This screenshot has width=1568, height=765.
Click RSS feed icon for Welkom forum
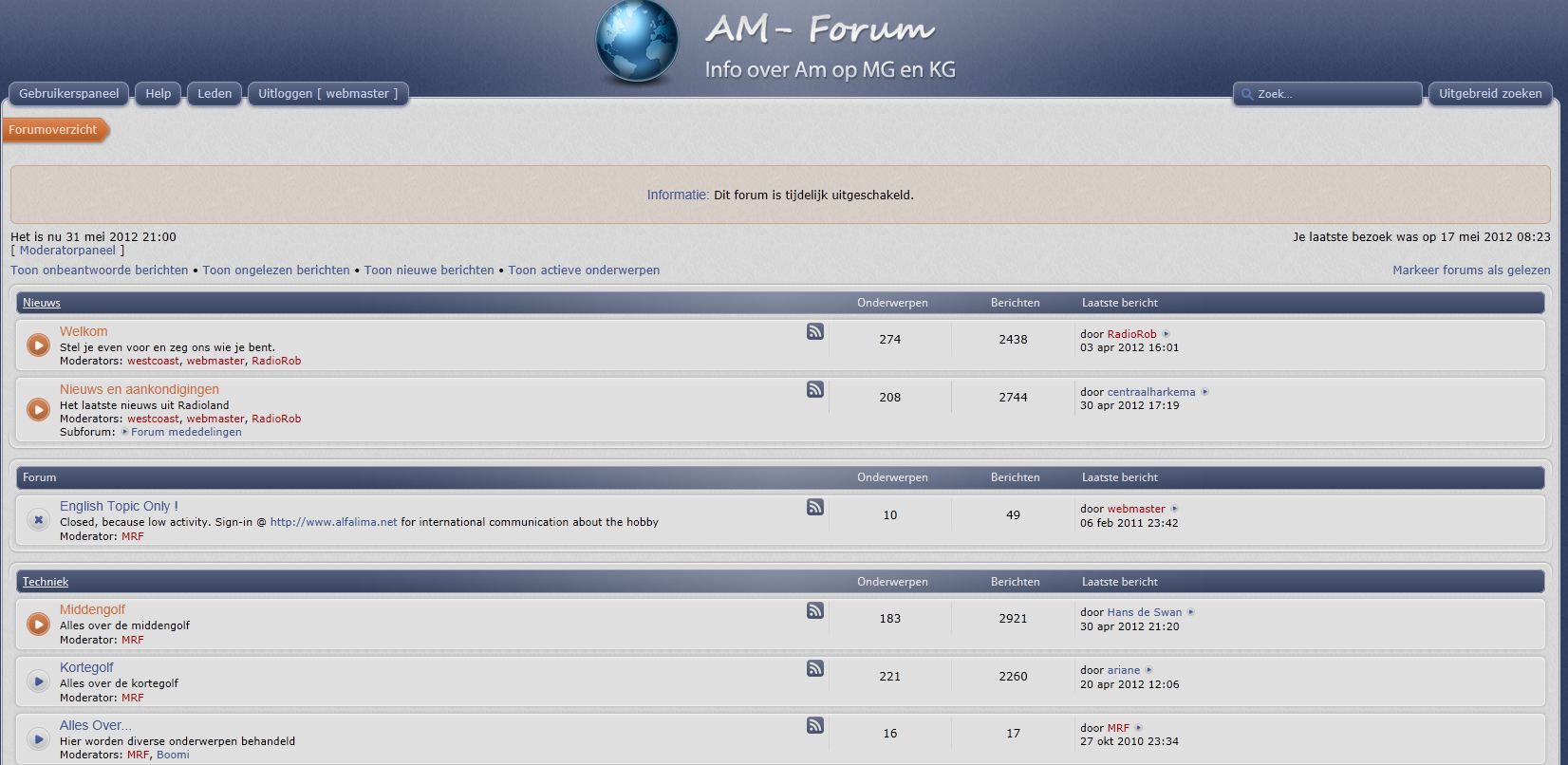(815, 331)
